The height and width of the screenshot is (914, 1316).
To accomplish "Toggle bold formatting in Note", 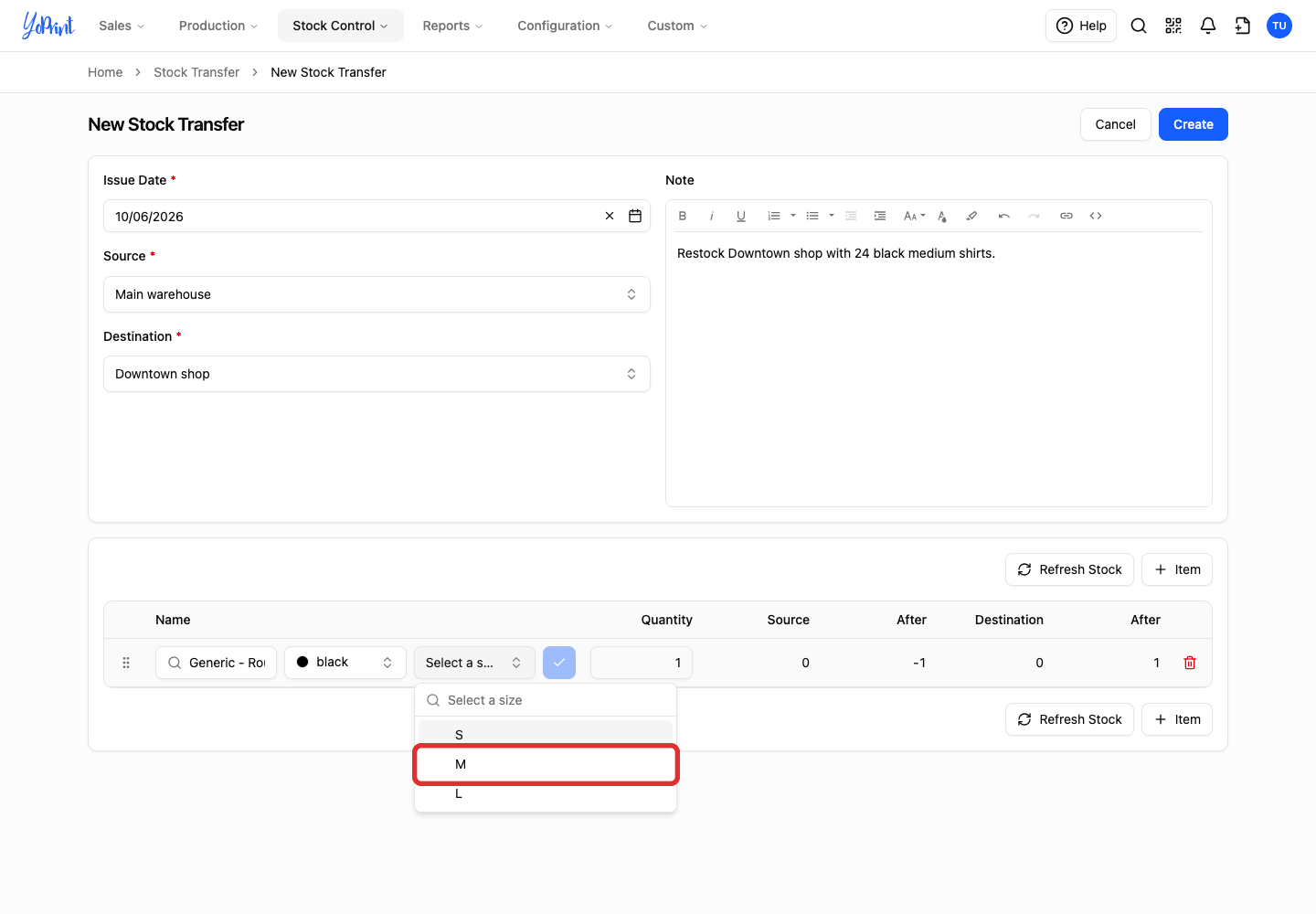I will (683, 216).
